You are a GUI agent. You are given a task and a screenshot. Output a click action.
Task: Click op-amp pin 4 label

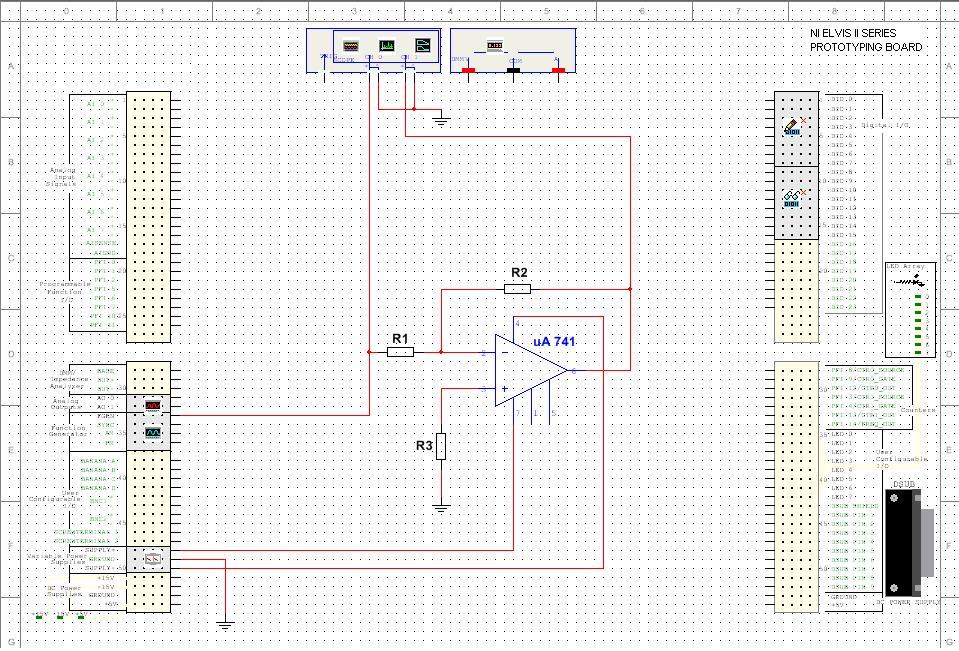[517, 324]
